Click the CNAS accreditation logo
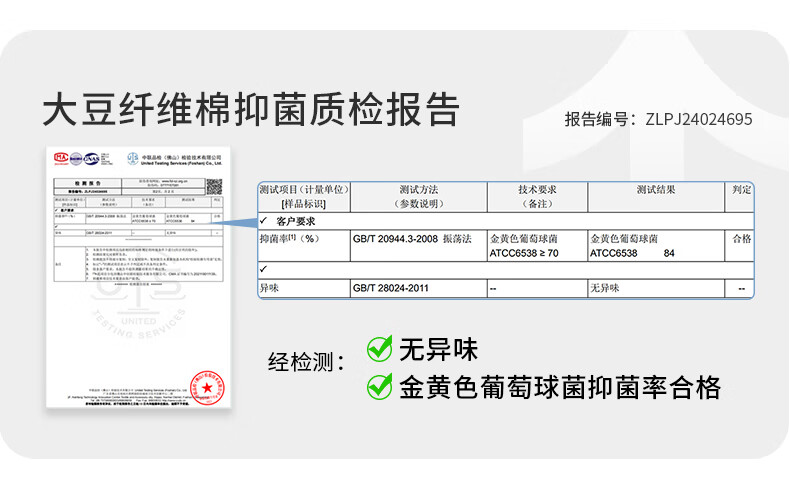The height and width of the screenshot is (480, 790). [x=92, y=158]
